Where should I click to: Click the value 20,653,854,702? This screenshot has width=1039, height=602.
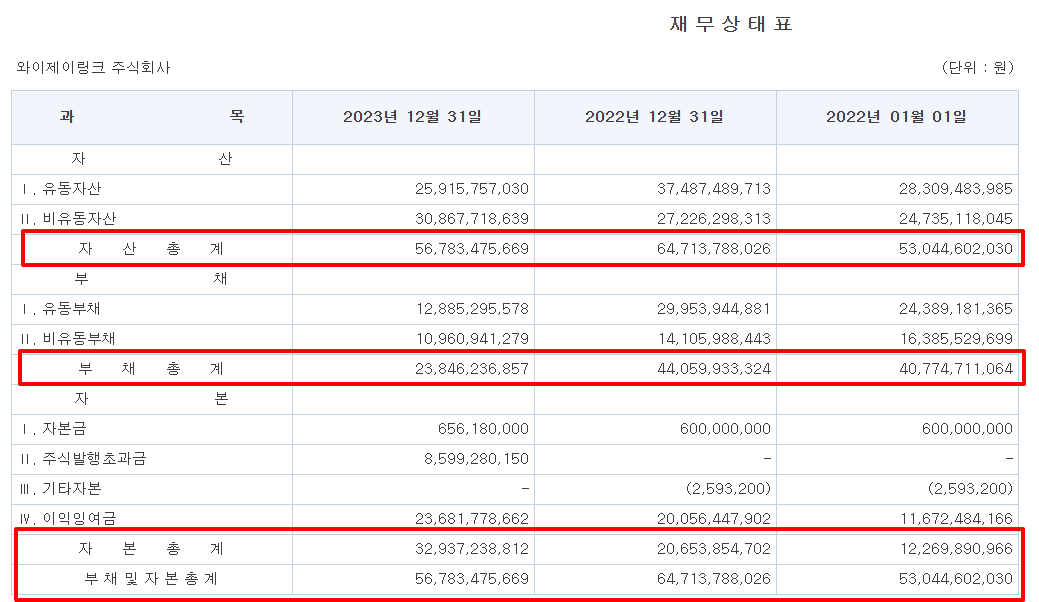click(714, 549)
